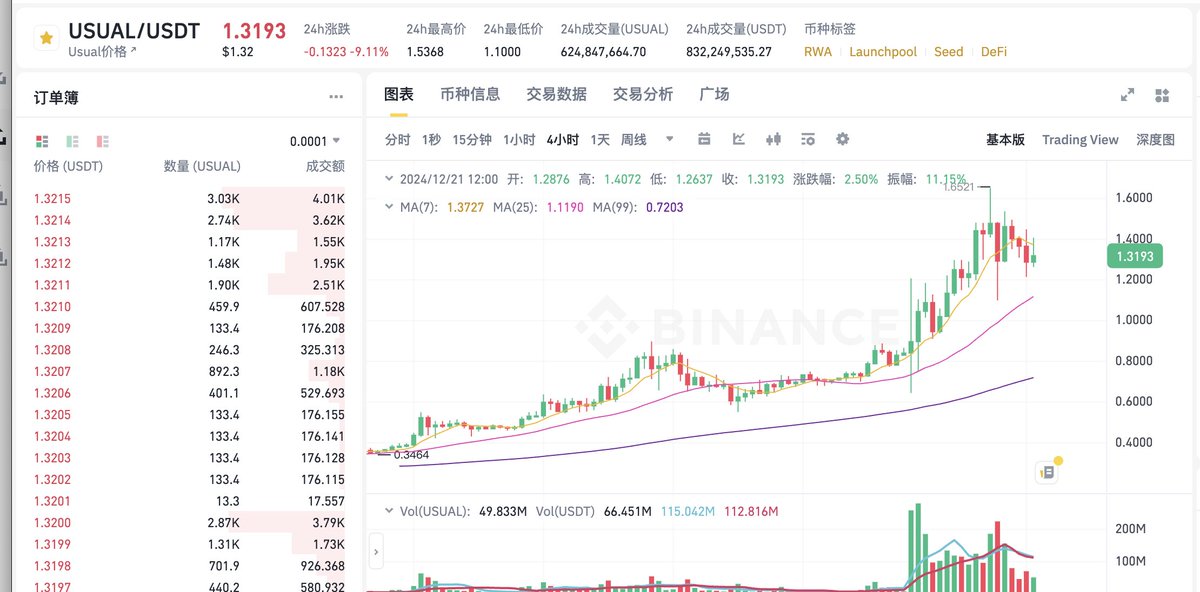
Task: Select sell-orders-only order book view
Action: click(102, 141)
